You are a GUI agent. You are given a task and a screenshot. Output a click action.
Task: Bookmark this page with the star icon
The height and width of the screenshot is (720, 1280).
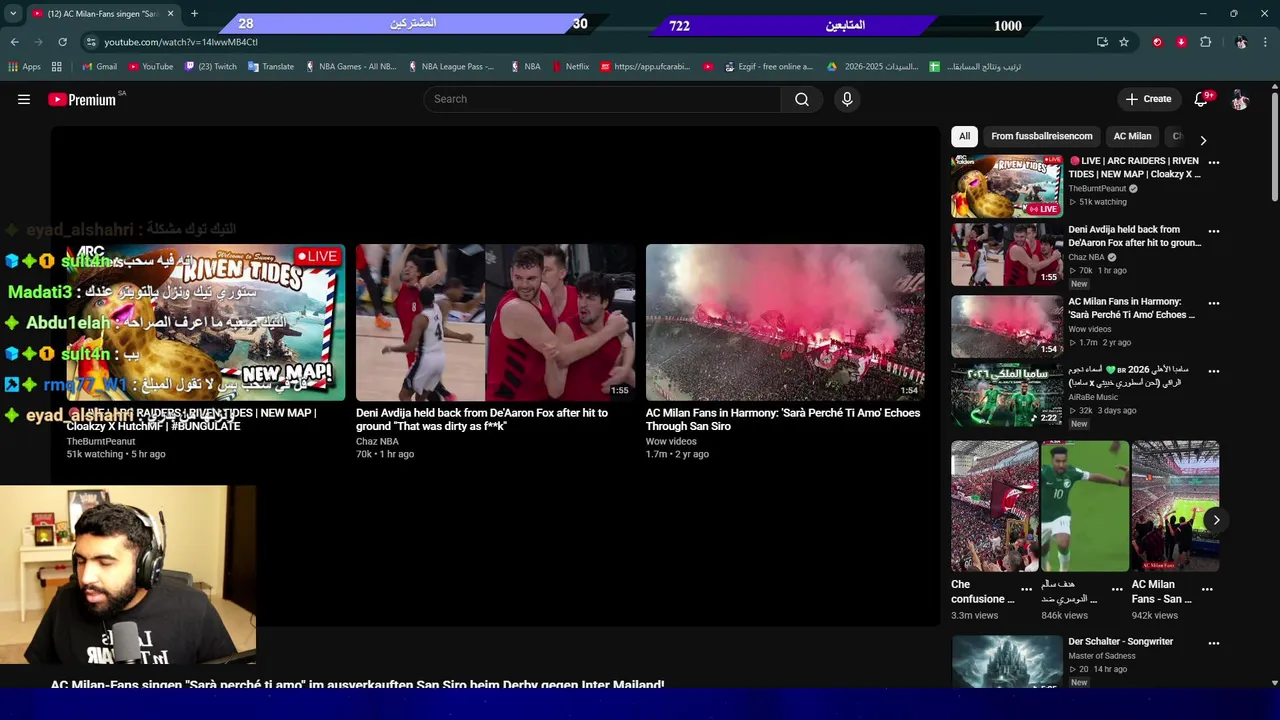[1124, 42]
